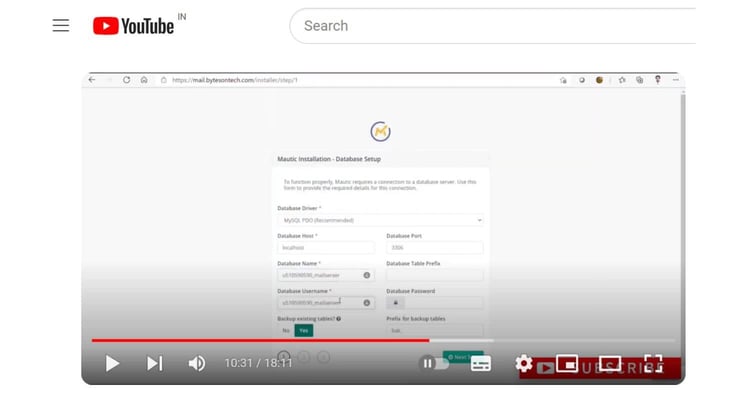The image size is (736, 400).
Task: Open the YouTube hamburger guide menu
Action: click(x=61, y=25)
